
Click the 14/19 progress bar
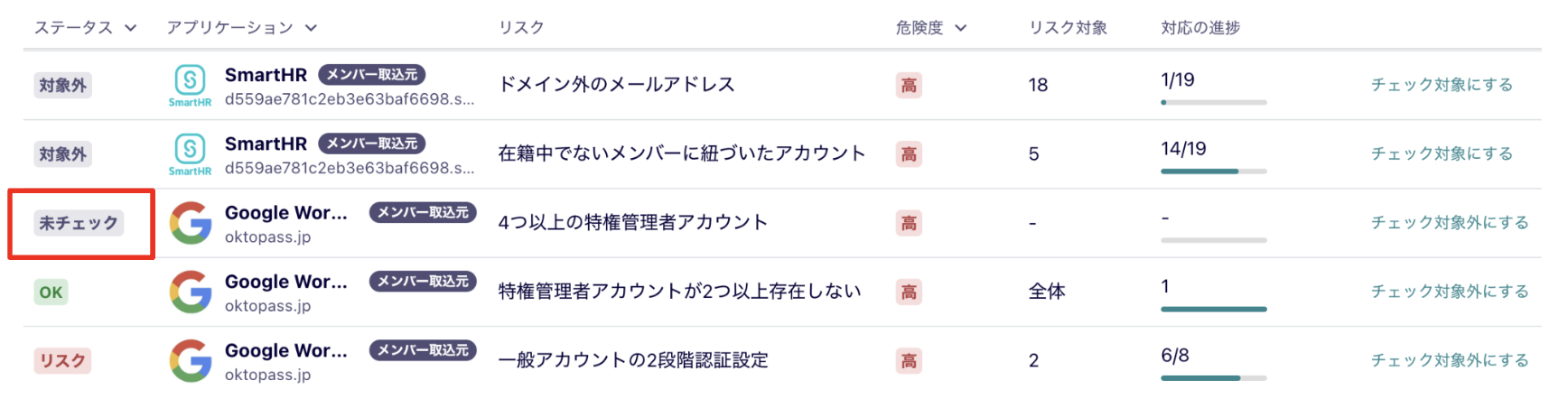click(x=1213, y=171)
